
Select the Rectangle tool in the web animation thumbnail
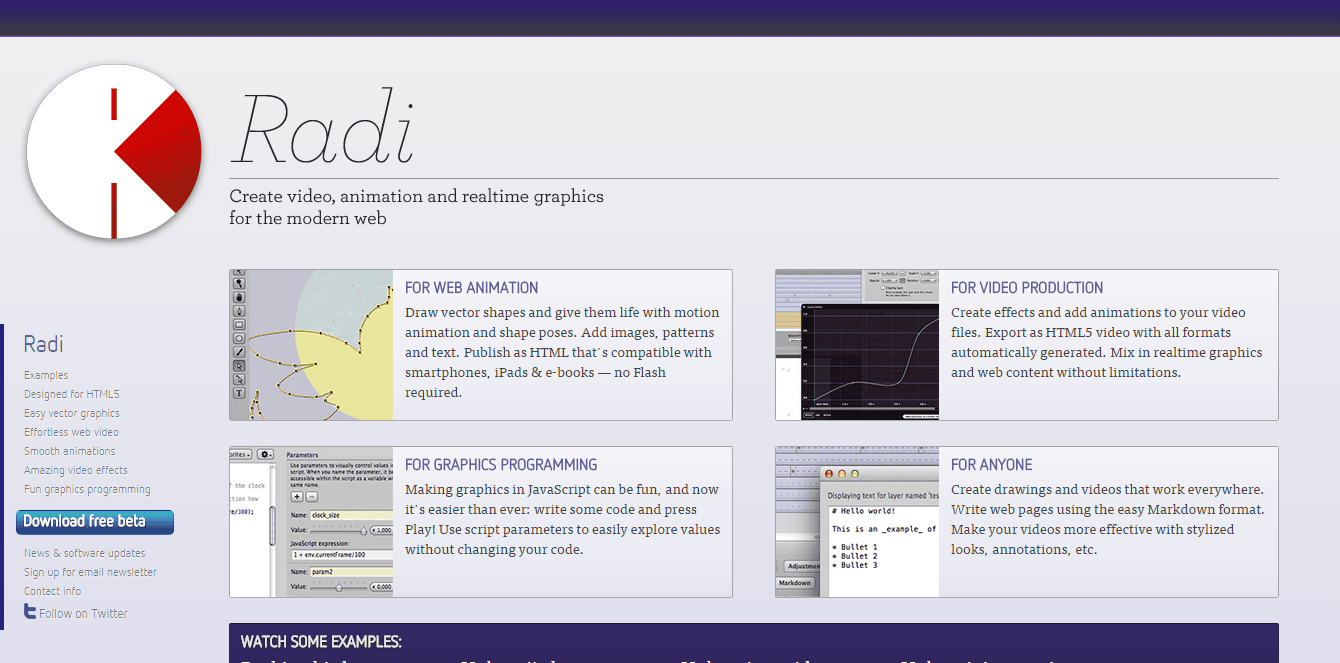[x=239, y=325]
